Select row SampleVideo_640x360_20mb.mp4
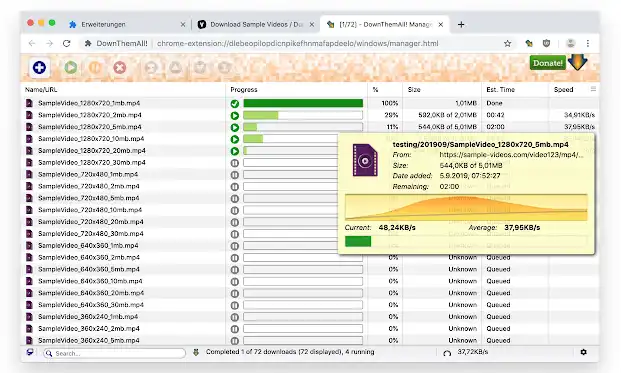 pyautogui.click(x=310, y=293)
